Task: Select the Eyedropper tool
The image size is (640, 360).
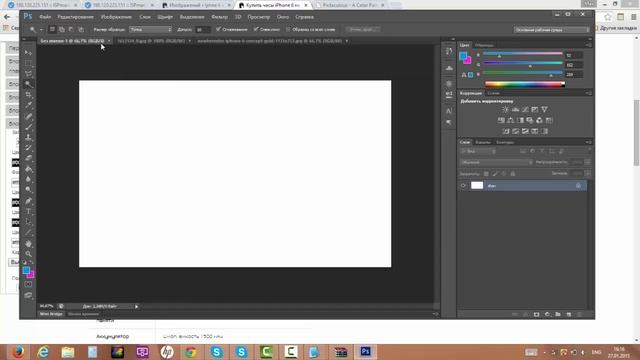Action: 28,105
